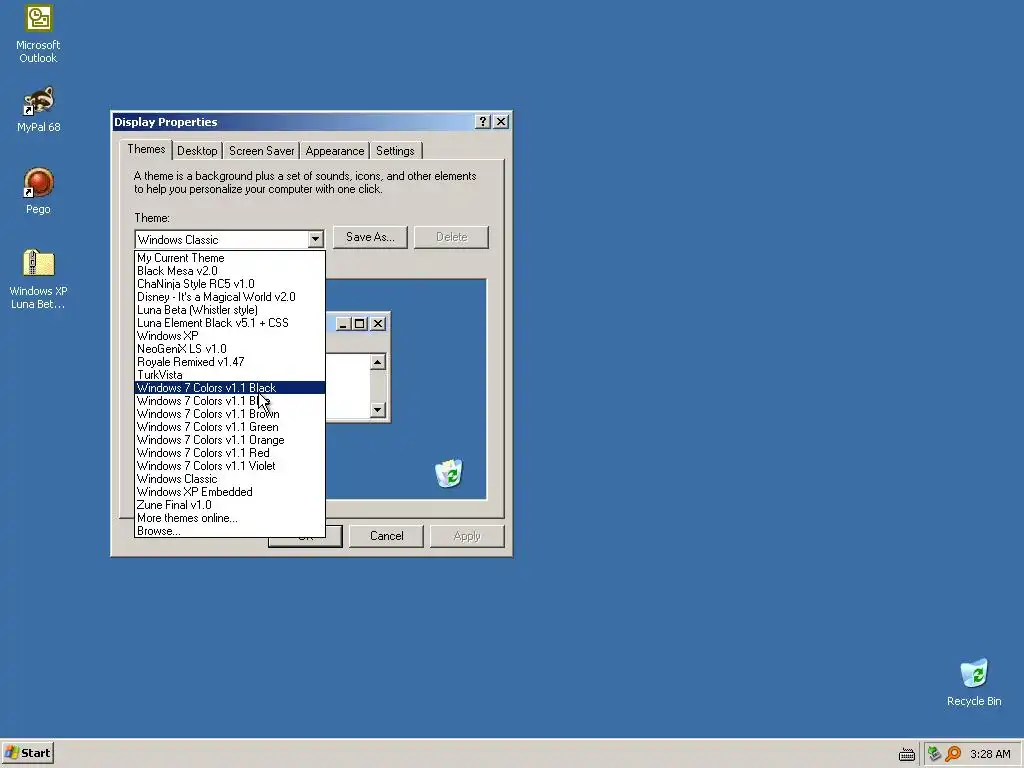The width and height of the screenshot is (1024, 768).
Task: Select Windows 7 Colors v1.1 Black
Action: coord(230,388)
